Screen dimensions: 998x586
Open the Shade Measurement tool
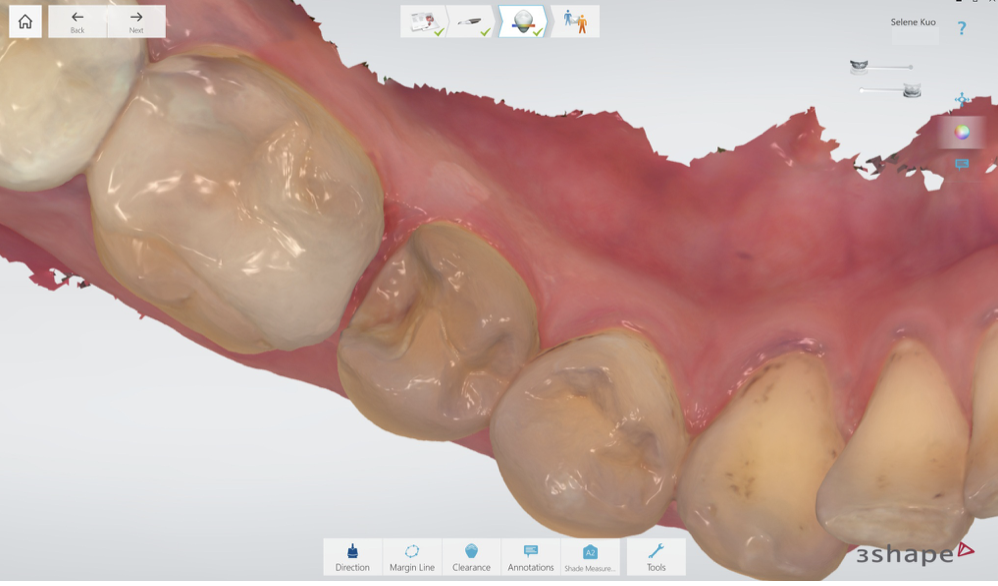tap(590, 557)
